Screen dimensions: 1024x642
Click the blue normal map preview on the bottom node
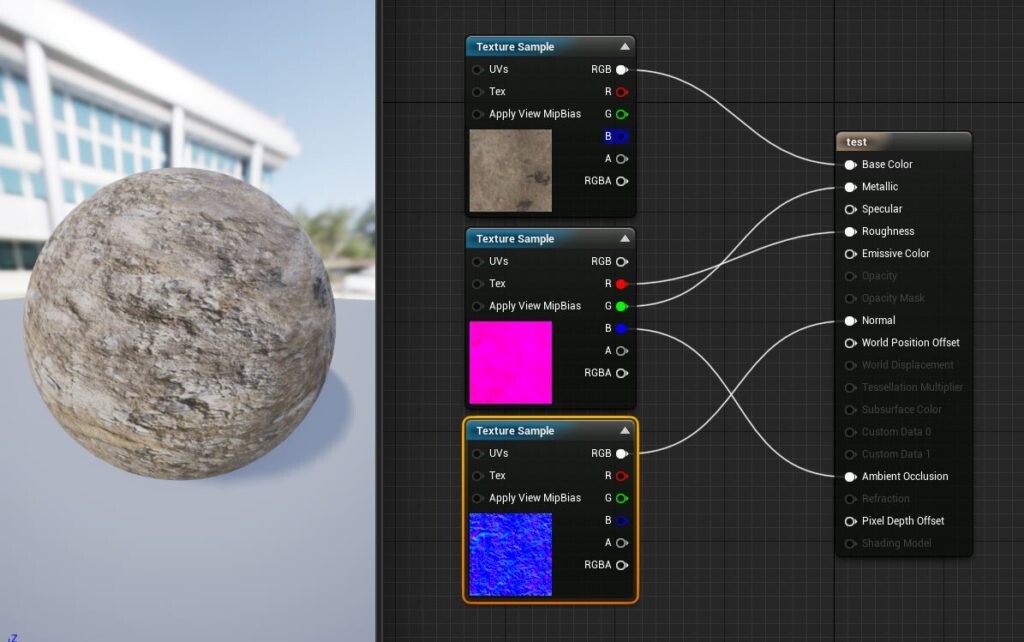pos(511,554)
